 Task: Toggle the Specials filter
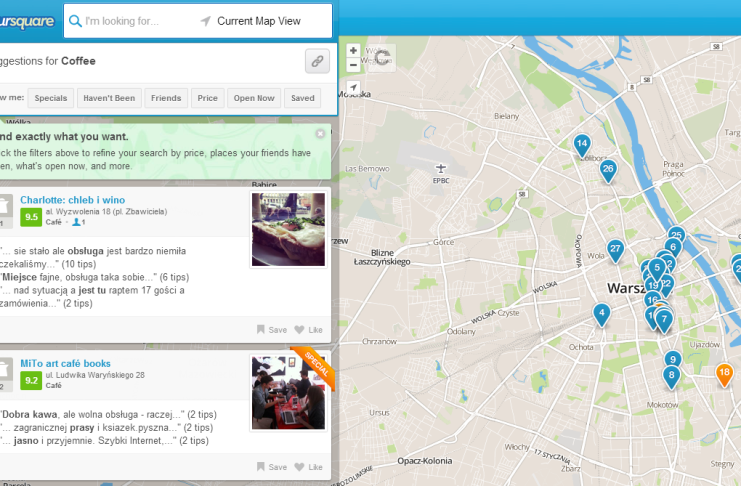tap(51, 98)
